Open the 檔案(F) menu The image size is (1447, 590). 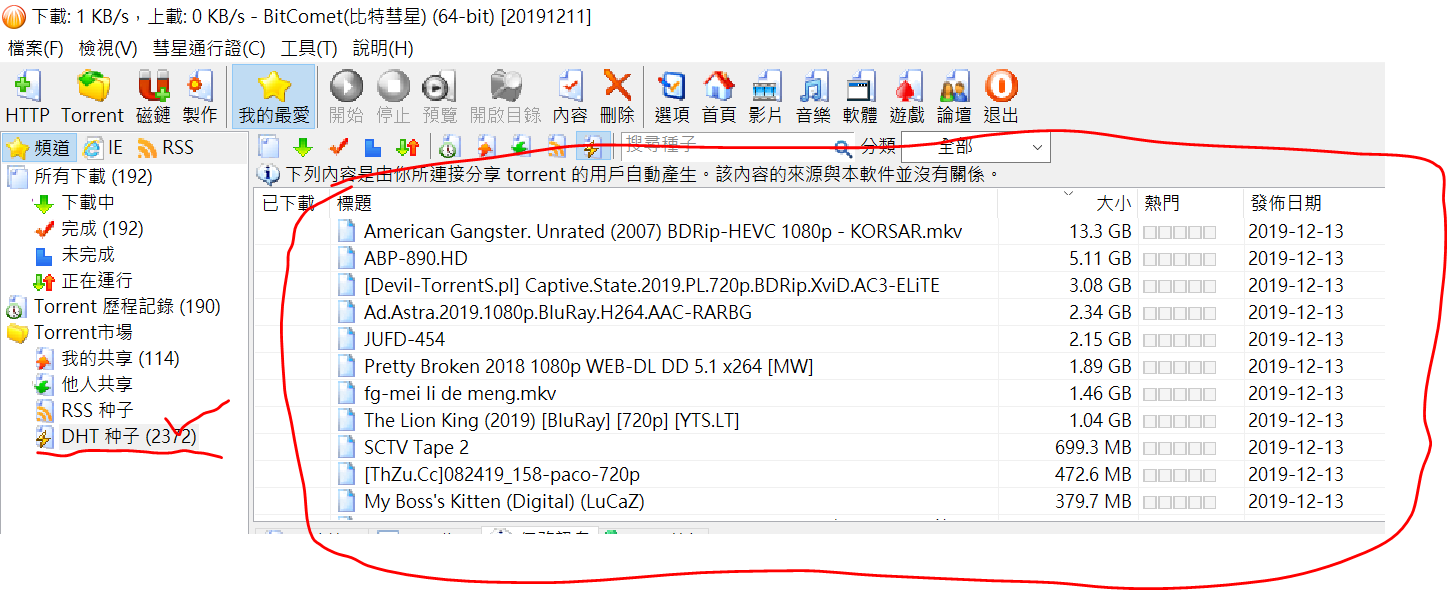(x=35, y=48)
